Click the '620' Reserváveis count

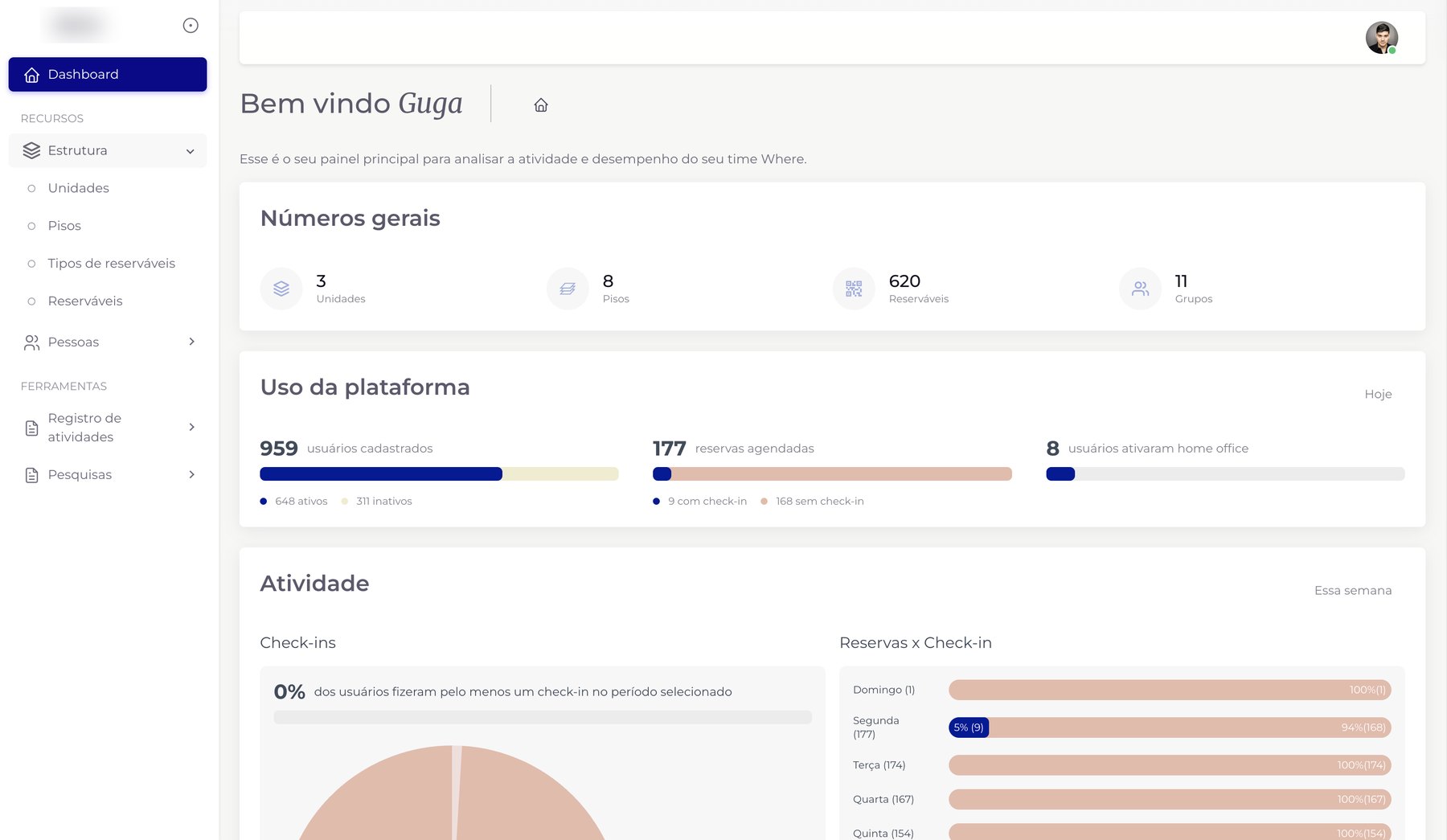(904, 281)
